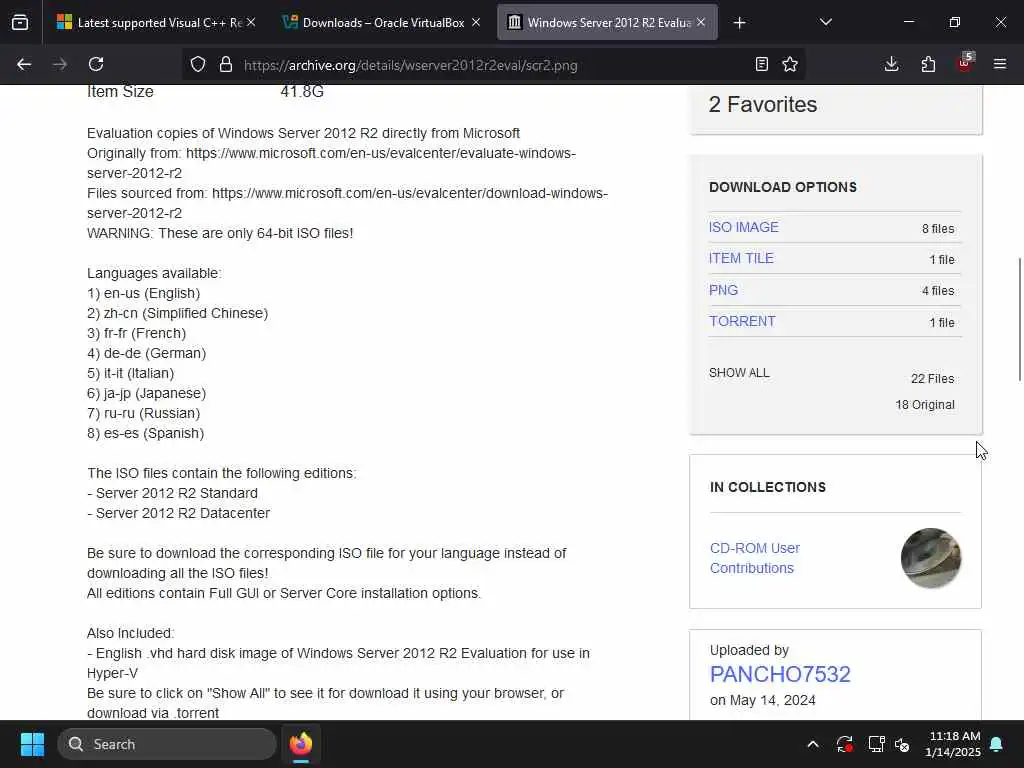The width and height of the screenshot is (1024, 768).
Task: Click the site security padlock icon
Action: tap(226, 65)
